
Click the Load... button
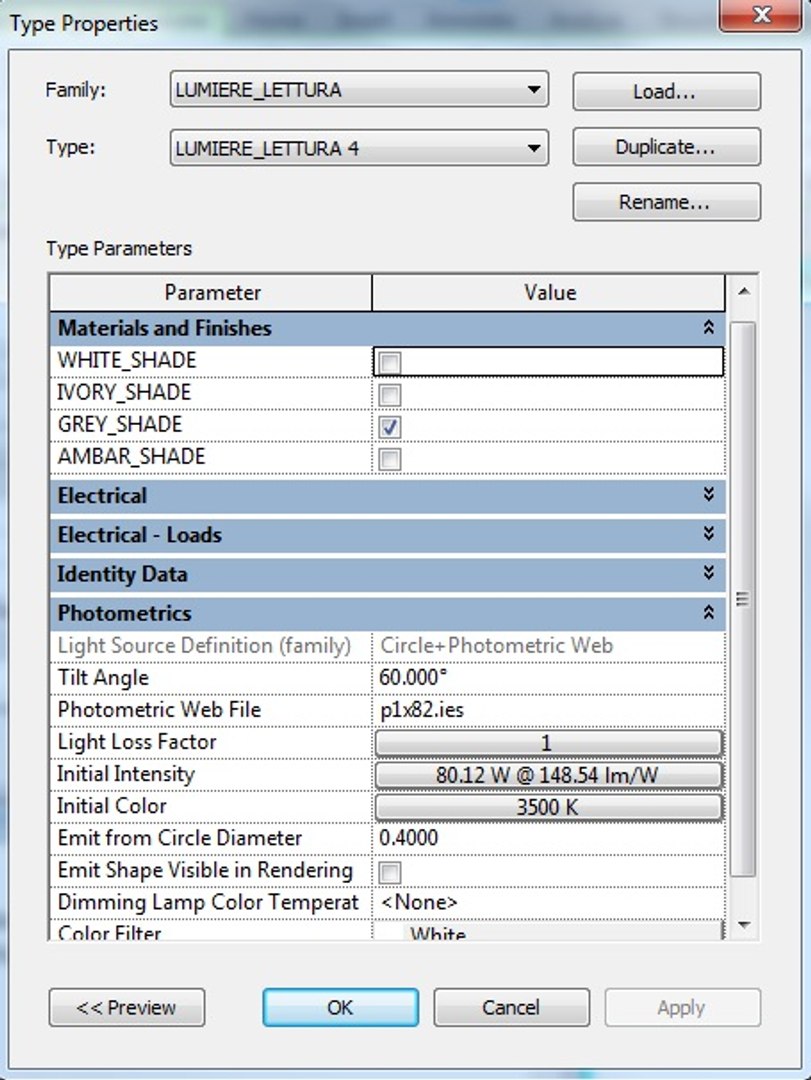pyautogui.click(x=666, y=92)
